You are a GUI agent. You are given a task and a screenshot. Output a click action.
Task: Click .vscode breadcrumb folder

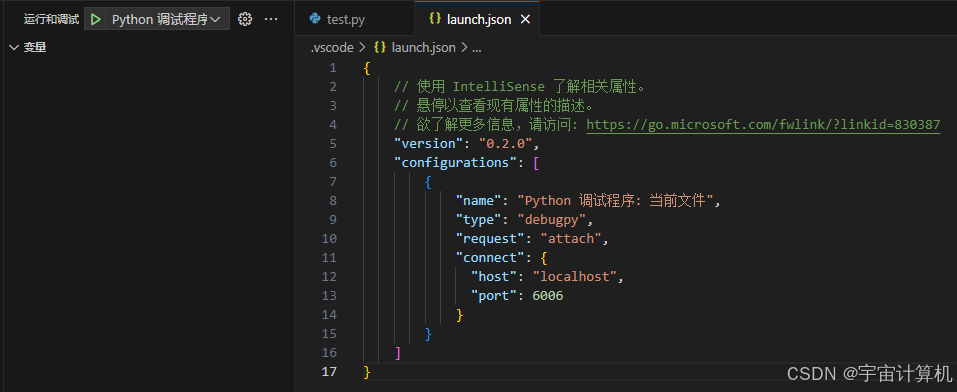(332, 48)
